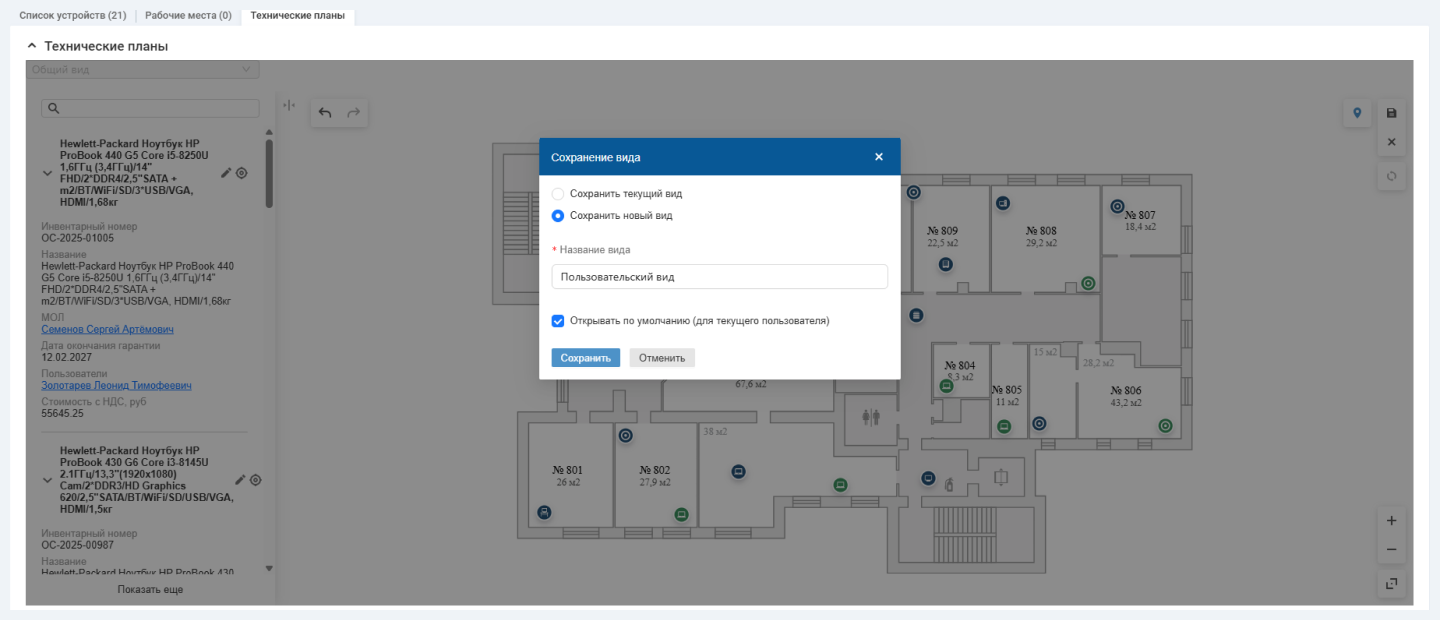Click the map pin marker icon
Screen dimensions: 1440x620
1357,113
